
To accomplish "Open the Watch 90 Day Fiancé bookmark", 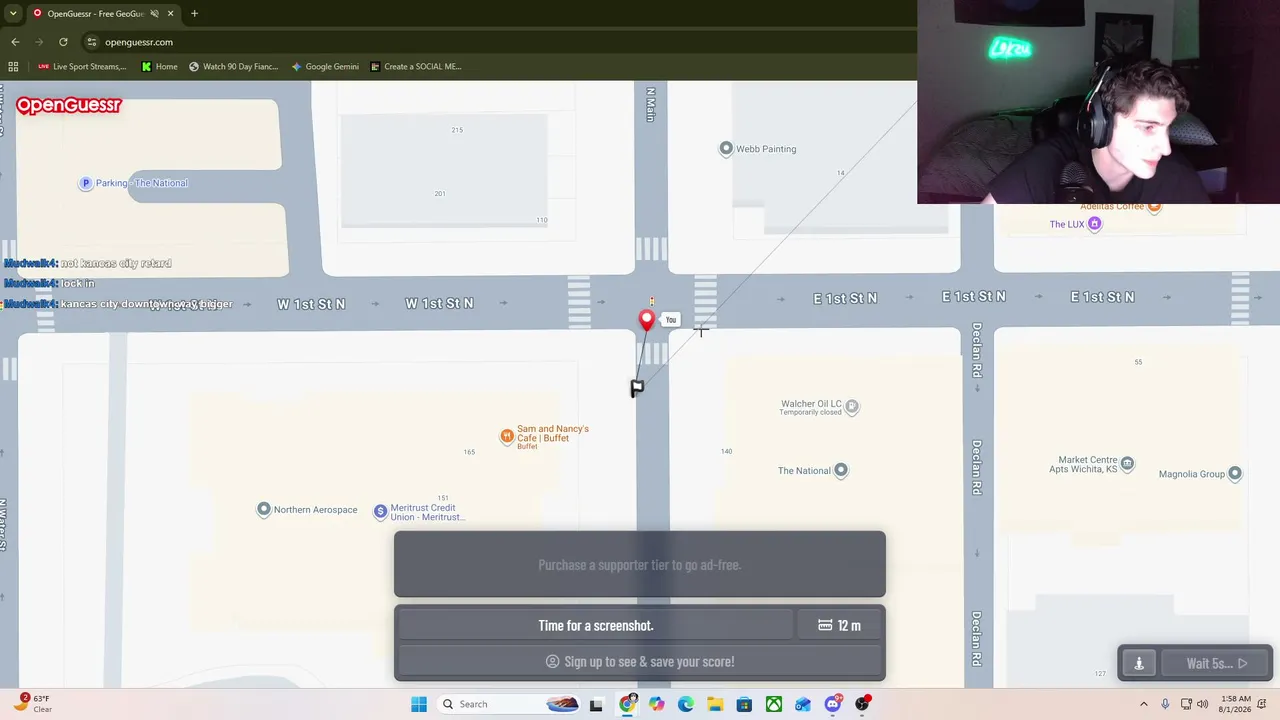I will [234, 67].
